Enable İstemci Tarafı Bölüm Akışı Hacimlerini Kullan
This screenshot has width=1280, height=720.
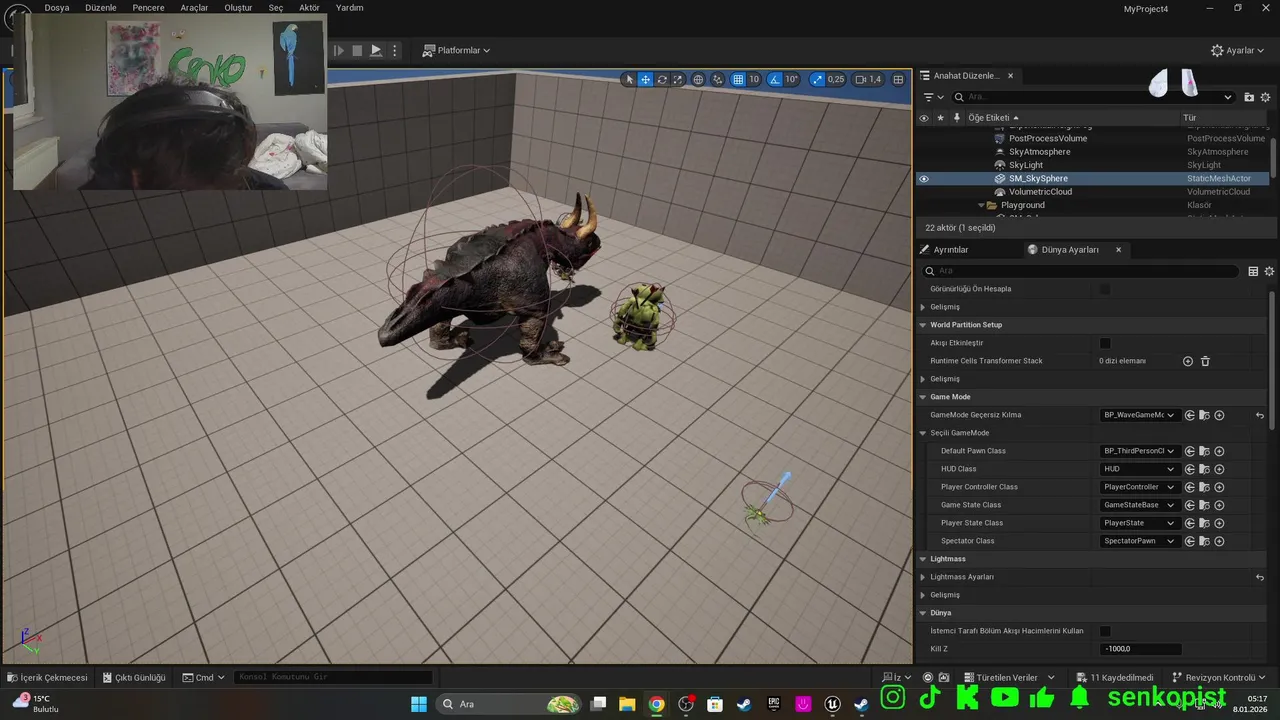pyautogui.click(x=1105, y=631)
